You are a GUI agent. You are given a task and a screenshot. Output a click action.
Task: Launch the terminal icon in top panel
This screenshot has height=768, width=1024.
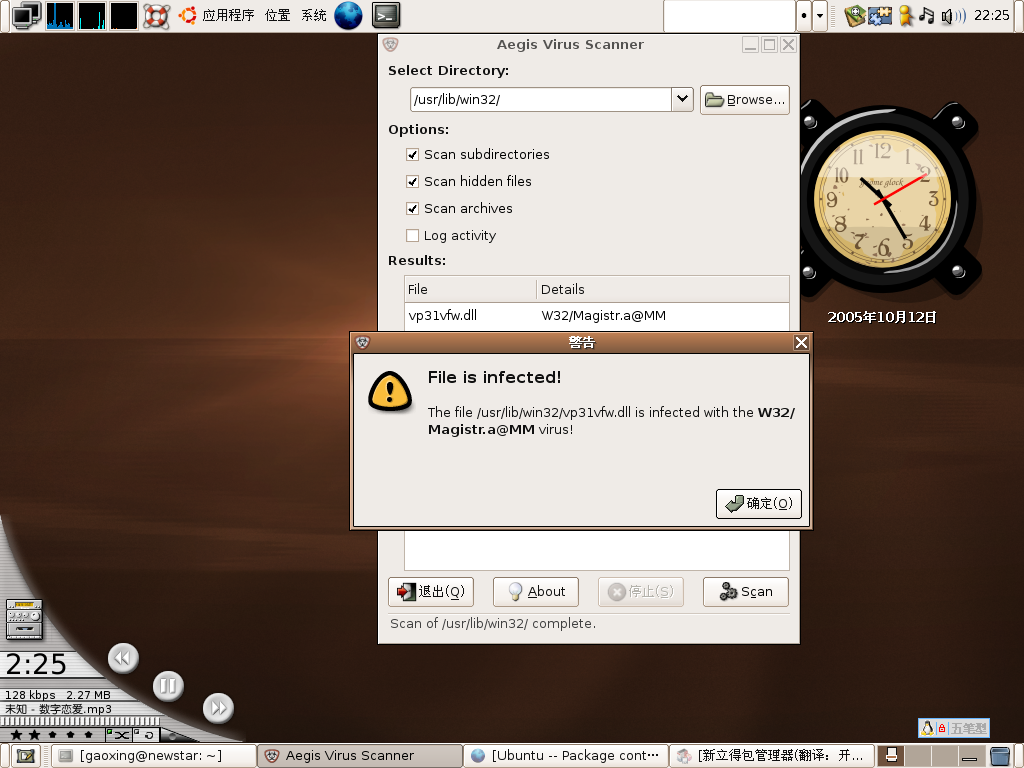[386, 16]
